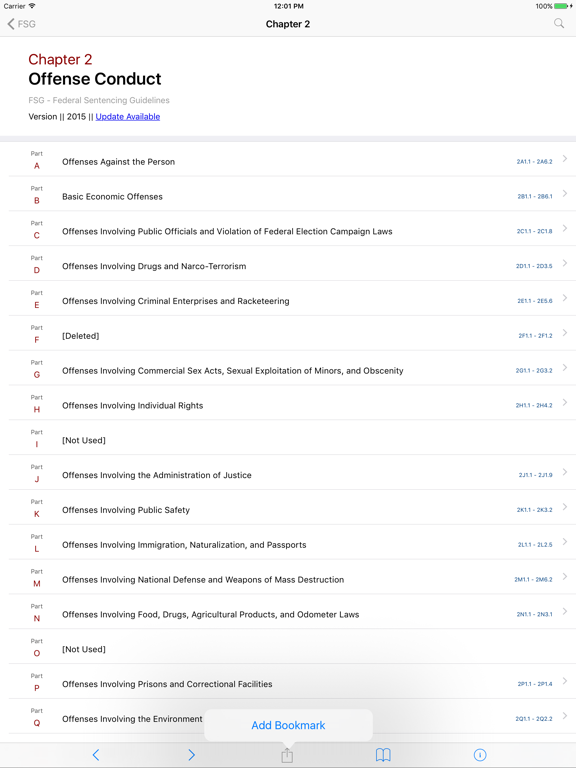576x768 pixels.
Task: Tap the chevron for range 2P1.1 - 2P1.4
Action: coord(565,680)
